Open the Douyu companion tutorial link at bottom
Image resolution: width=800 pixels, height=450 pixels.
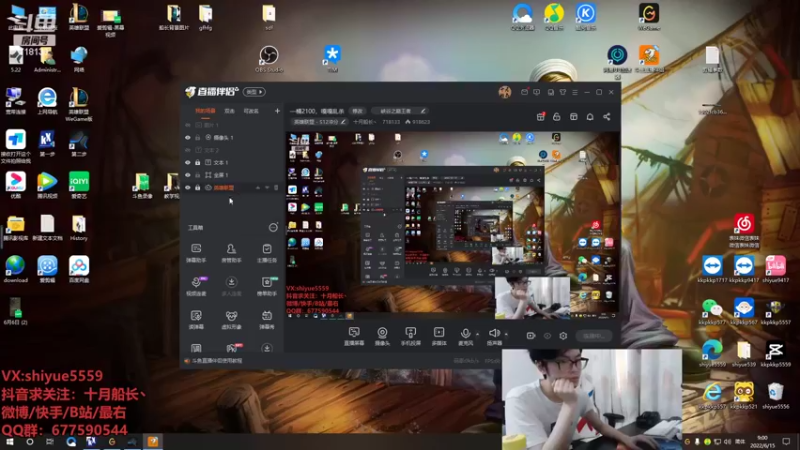point(214,361)
